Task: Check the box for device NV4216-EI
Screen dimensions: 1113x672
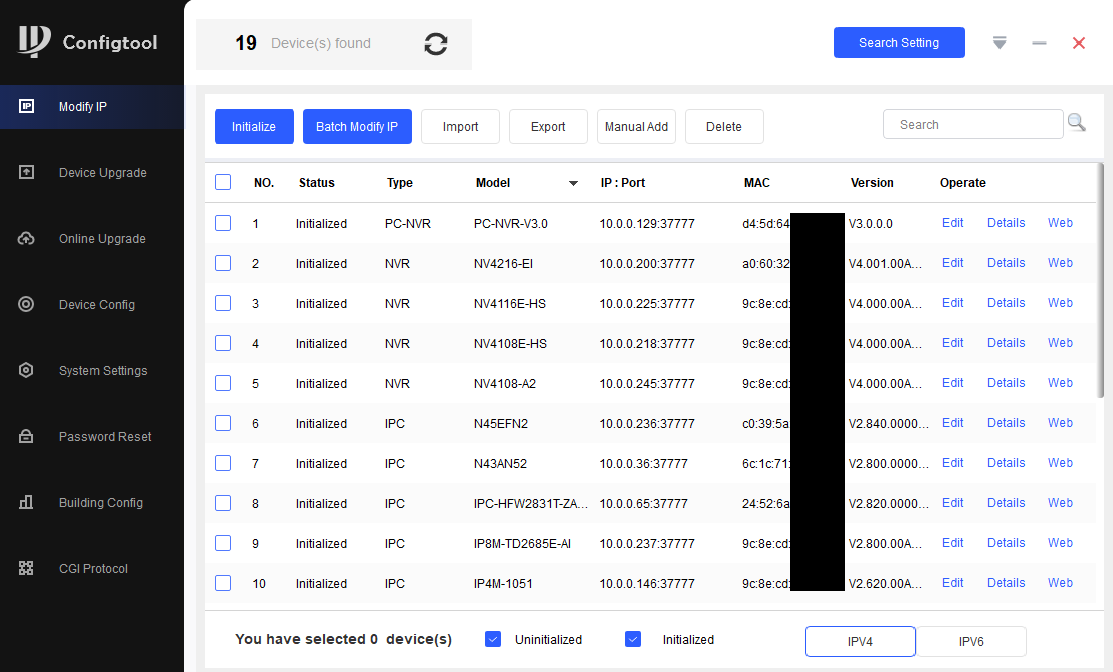Action: (x=223, y=263)
